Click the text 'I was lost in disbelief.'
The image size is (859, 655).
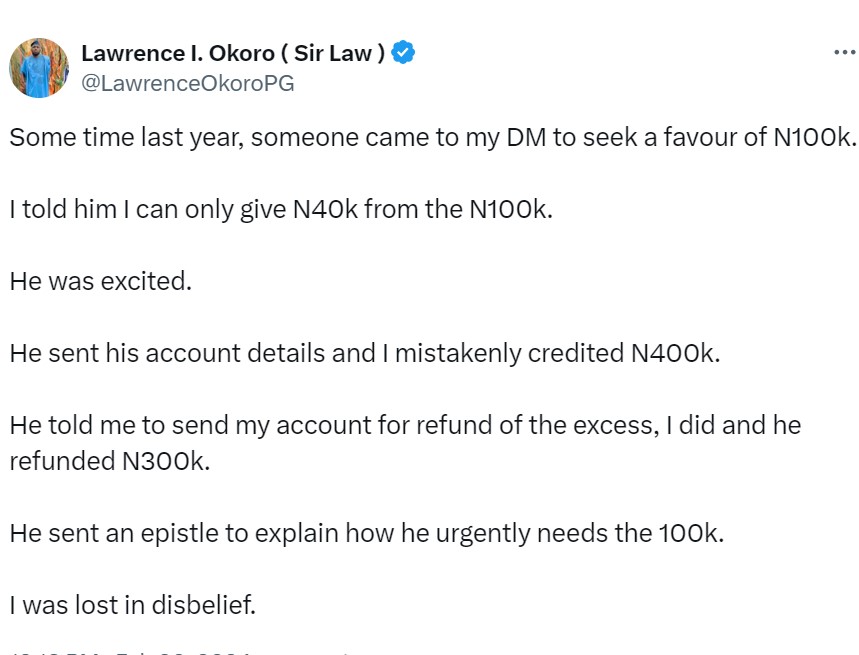pyautogui.click(x=133, y=605)
